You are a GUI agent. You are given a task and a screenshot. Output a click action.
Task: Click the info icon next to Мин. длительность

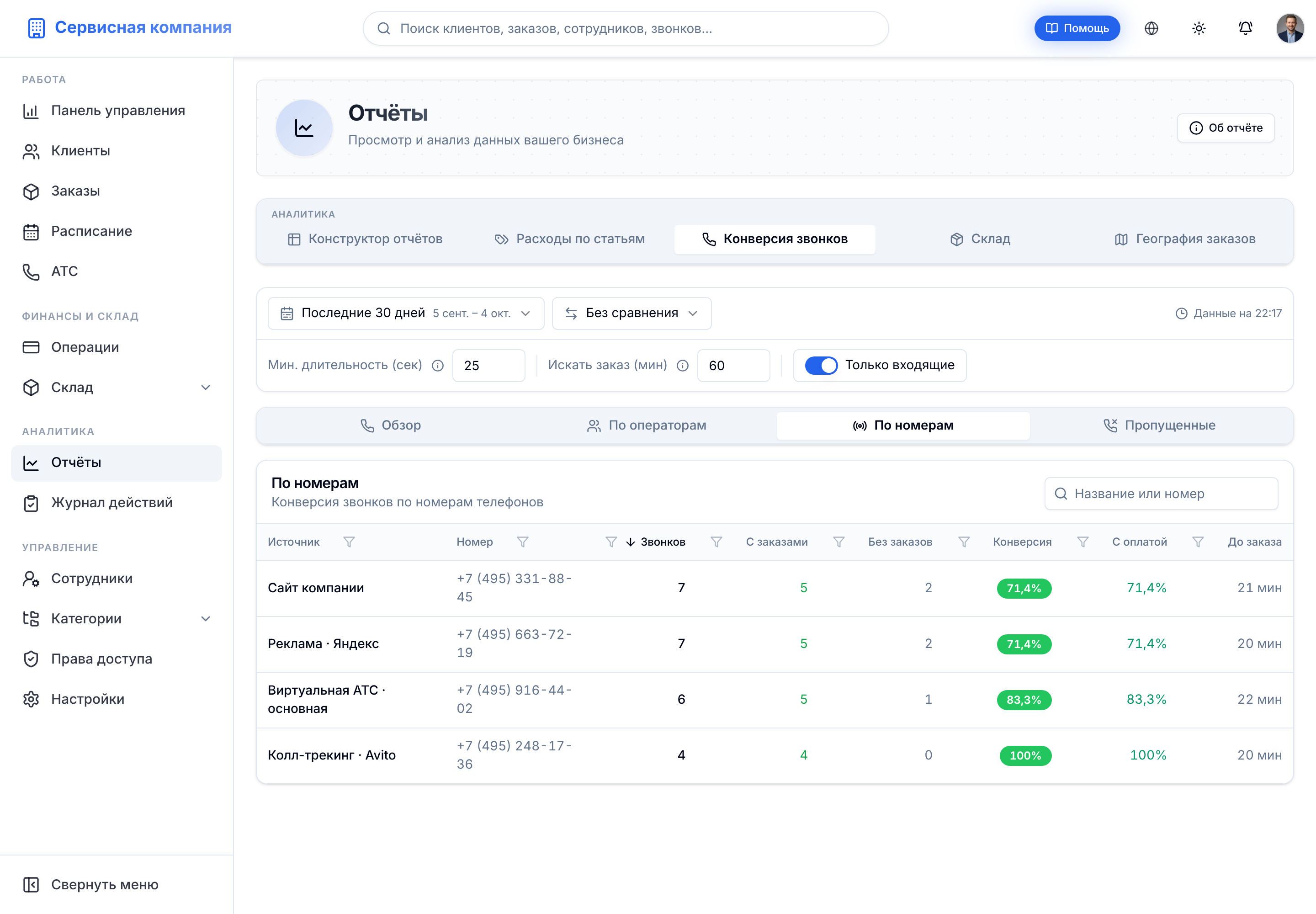point(437,365)
